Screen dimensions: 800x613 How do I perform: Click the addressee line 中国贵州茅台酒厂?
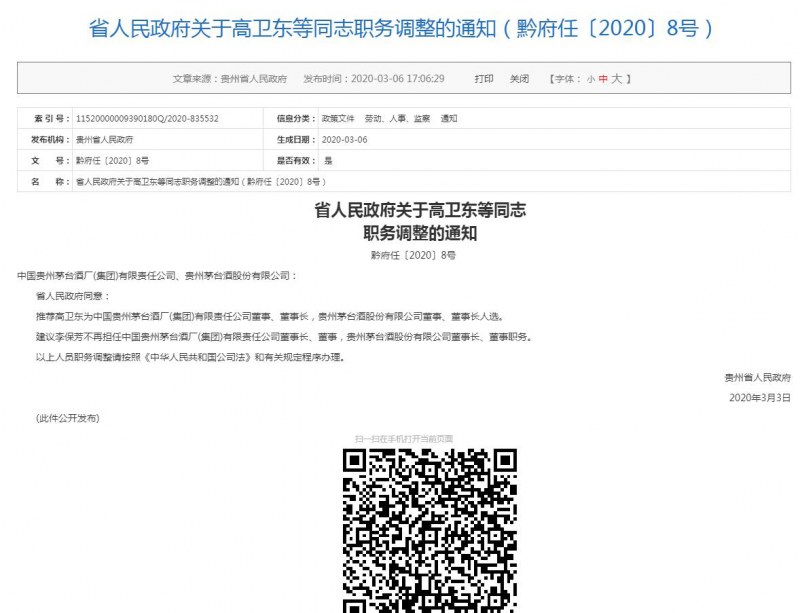coord(157,276)
